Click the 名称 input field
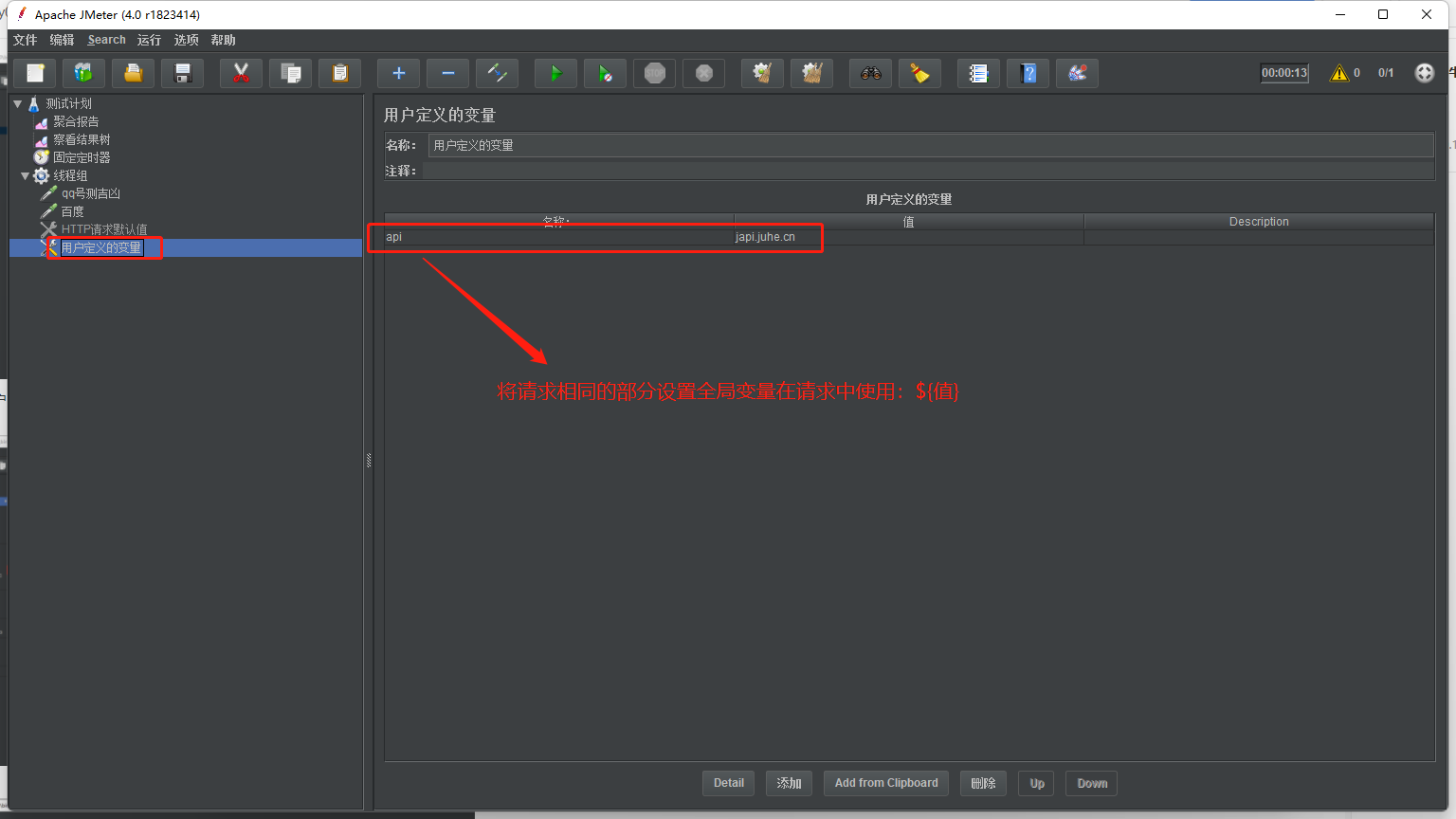 tap(931, 145)
